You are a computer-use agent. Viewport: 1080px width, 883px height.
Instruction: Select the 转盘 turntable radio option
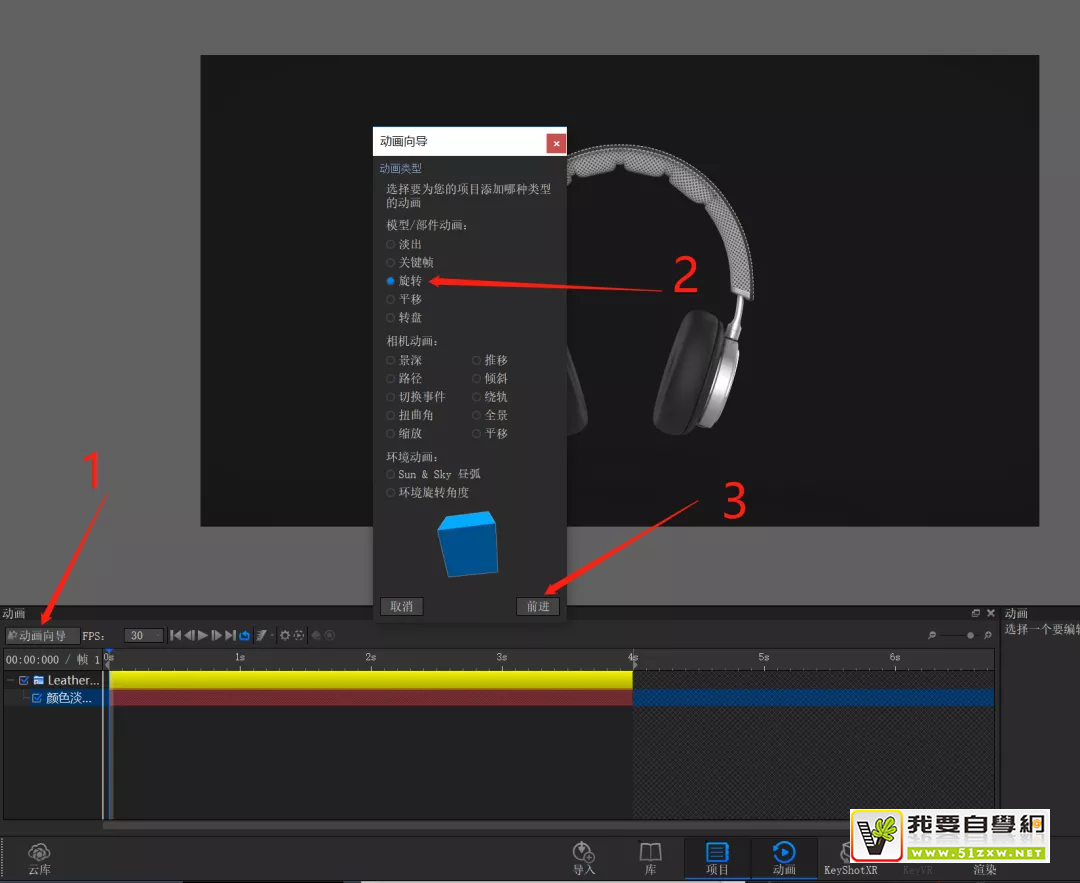click(x=391, y=318)
